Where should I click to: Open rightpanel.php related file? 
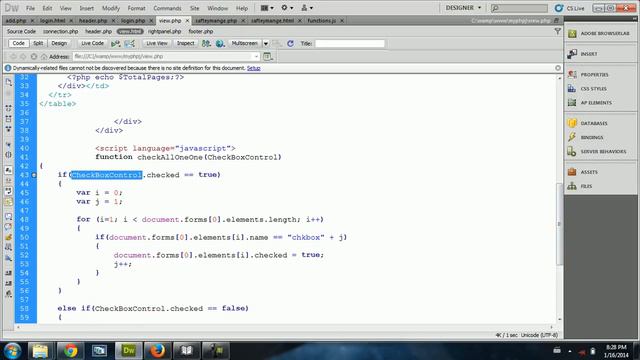coord(164,31)
